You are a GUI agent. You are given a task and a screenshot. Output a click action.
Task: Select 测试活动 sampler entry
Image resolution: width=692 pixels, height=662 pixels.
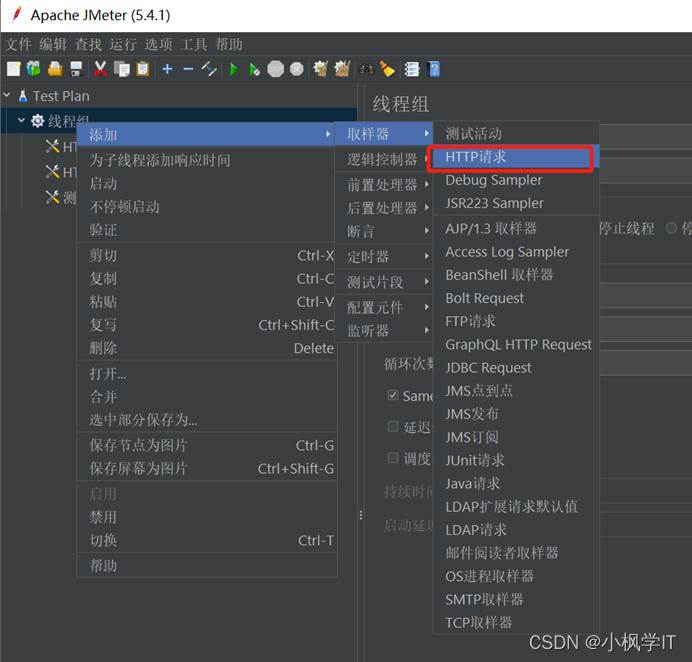point(515,133)
